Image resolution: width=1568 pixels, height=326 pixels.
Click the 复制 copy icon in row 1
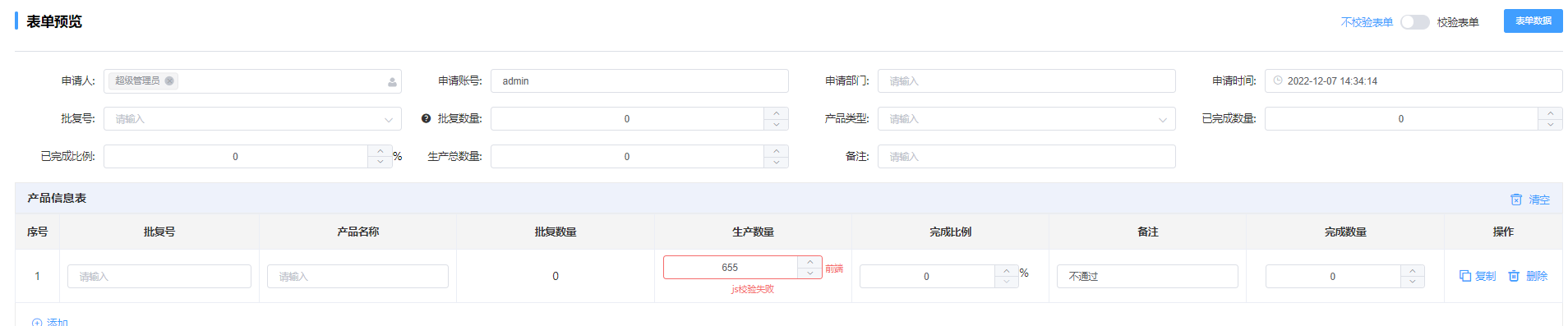point(1465,276)
